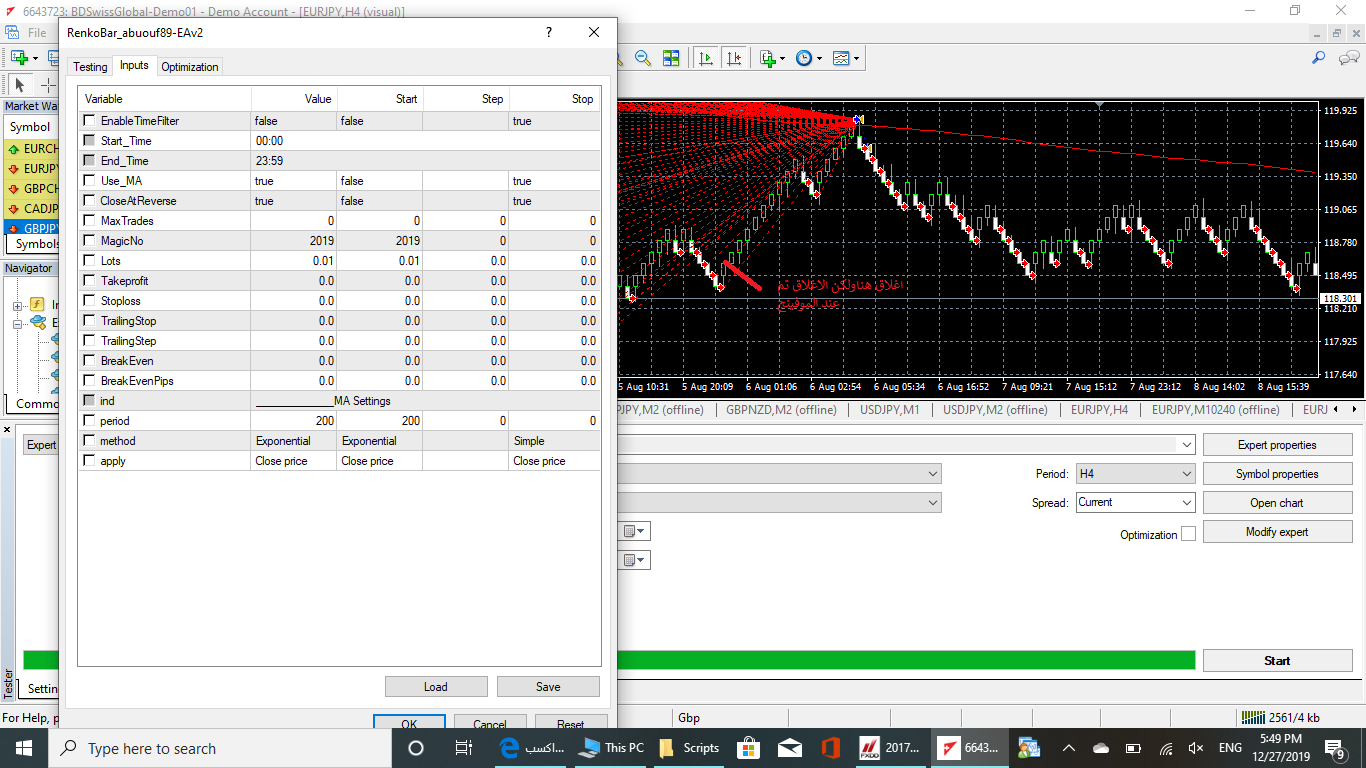Screen dimensions: 1366x768
Task: Show hidden system tray icons chevron
Action: pos(1068,748)
